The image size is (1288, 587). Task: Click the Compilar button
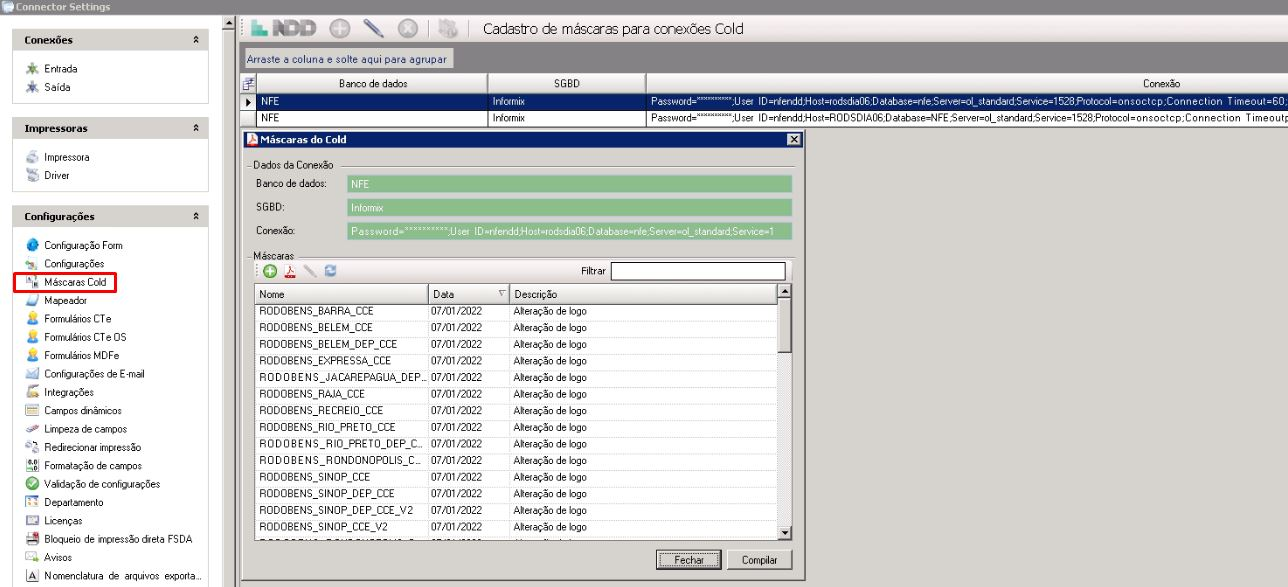pyautogui.click(x=759, y=560)
